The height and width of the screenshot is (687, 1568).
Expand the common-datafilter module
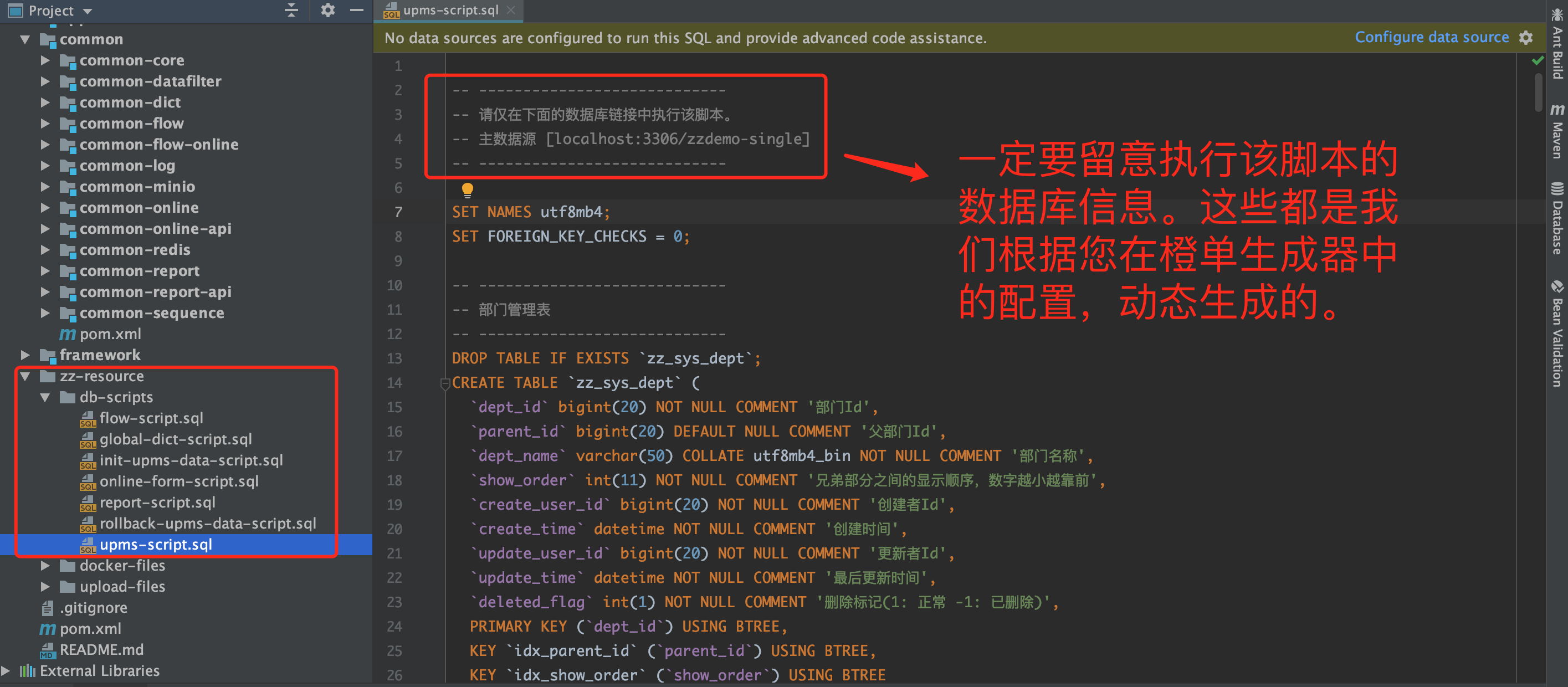click(x=45, y=81)
